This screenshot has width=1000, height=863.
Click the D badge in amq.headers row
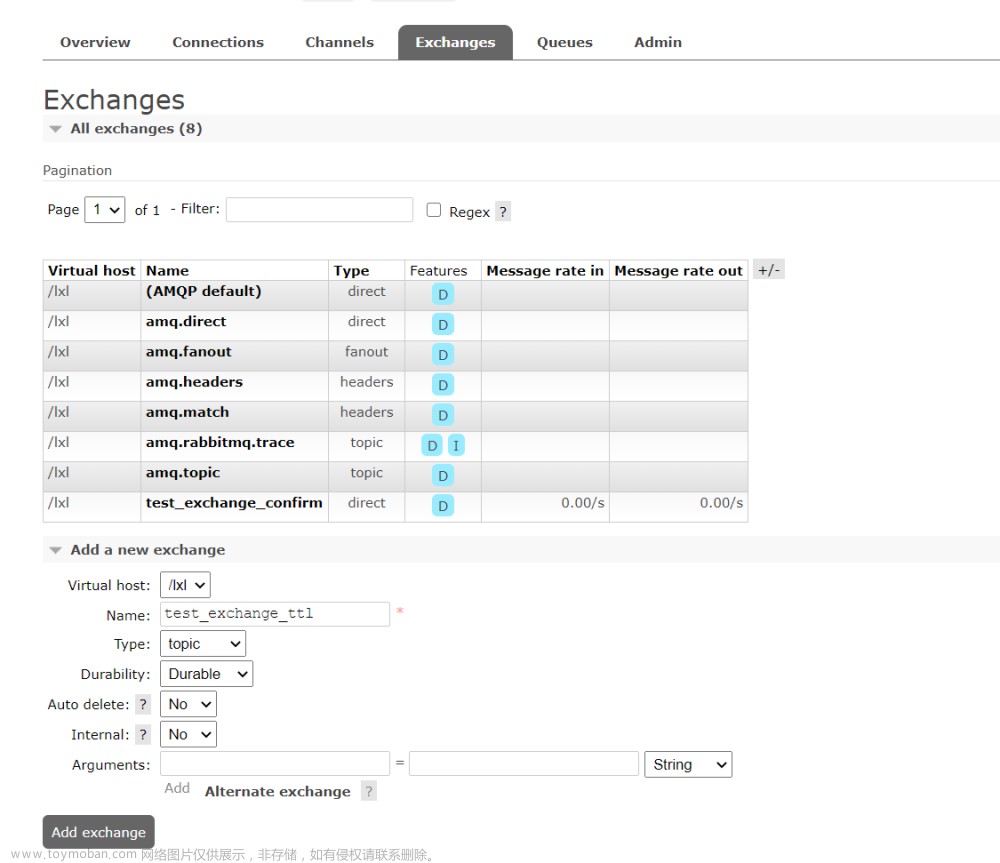pos(443,385)
